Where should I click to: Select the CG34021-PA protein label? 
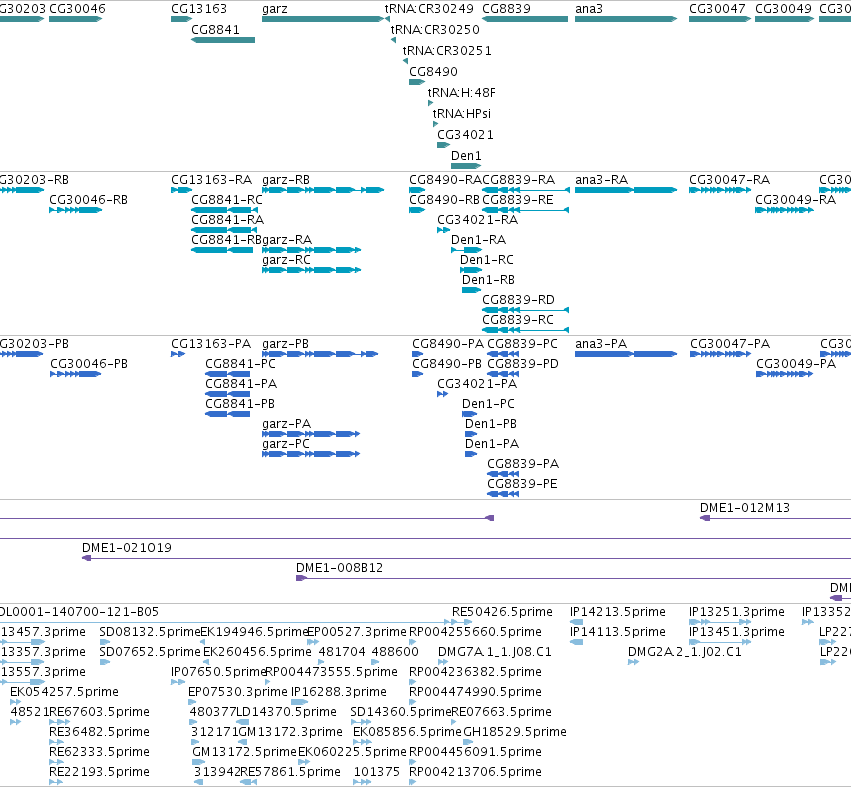point(477,384)
